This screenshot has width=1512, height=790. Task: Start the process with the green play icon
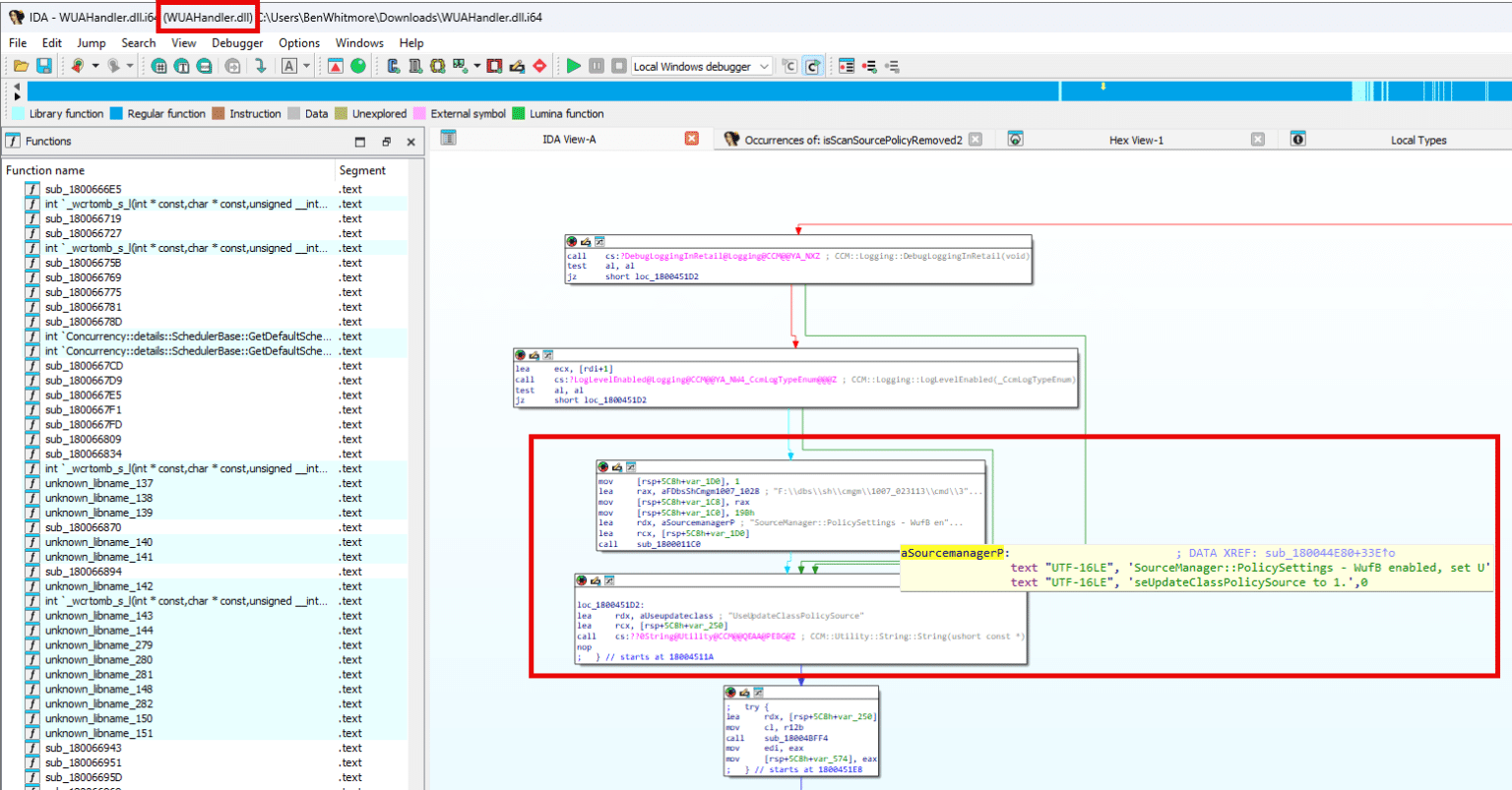pyautogui.click(x=574, y=66)
